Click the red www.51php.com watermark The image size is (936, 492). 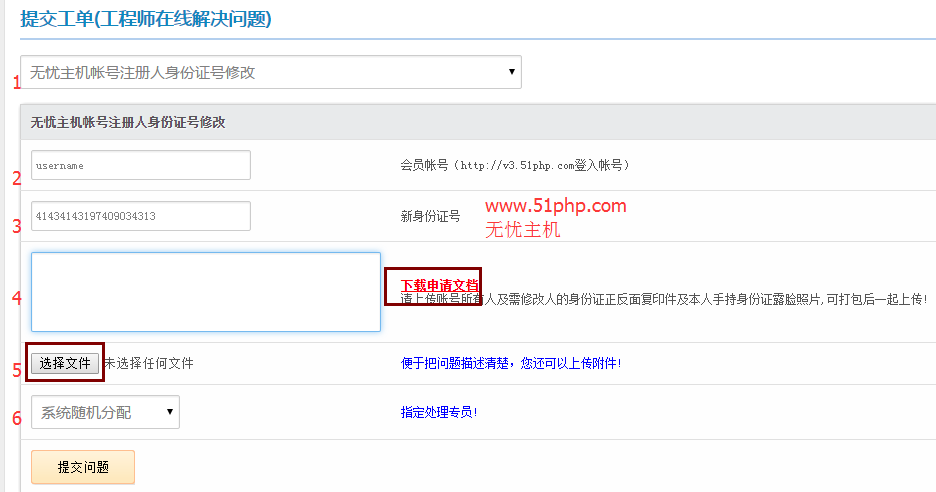tap(555, 206)
